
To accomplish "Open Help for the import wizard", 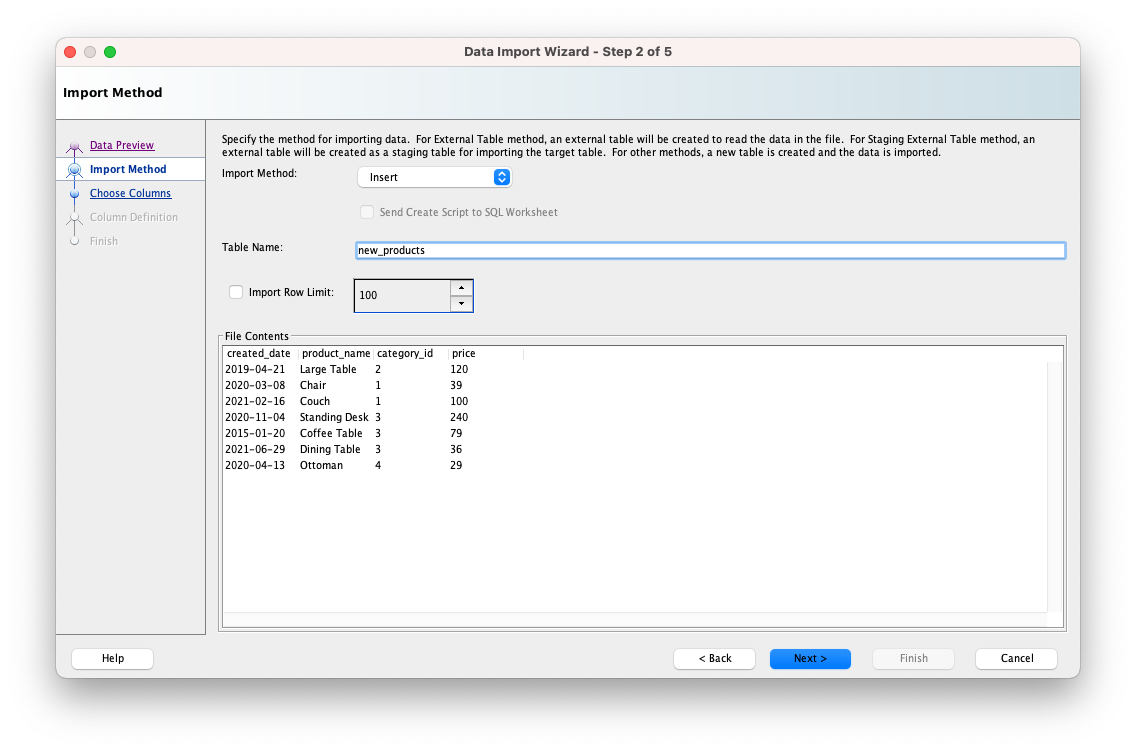I will [113, 658].
